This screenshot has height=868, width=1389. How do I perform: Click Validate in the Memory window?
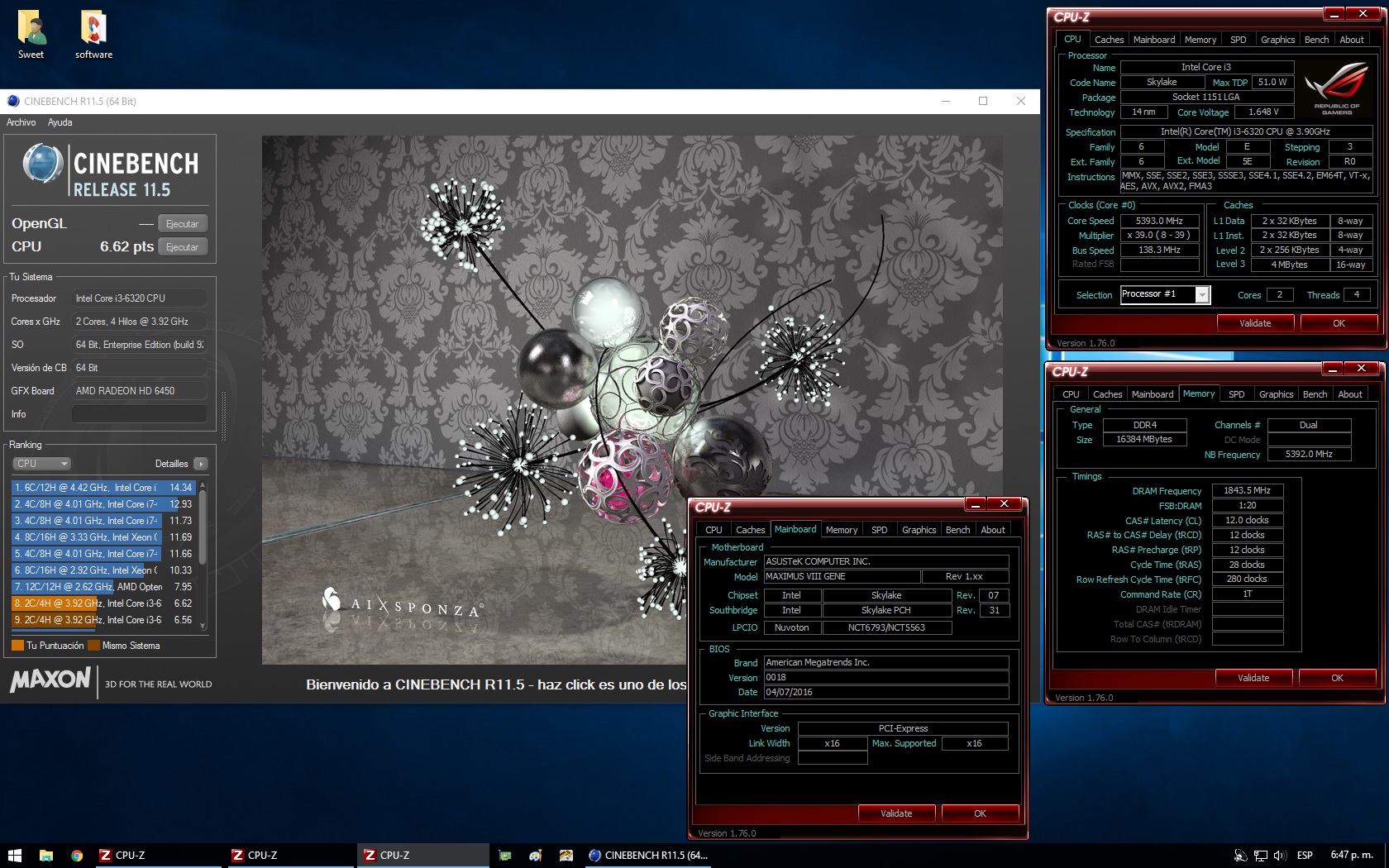point(1253,678)
